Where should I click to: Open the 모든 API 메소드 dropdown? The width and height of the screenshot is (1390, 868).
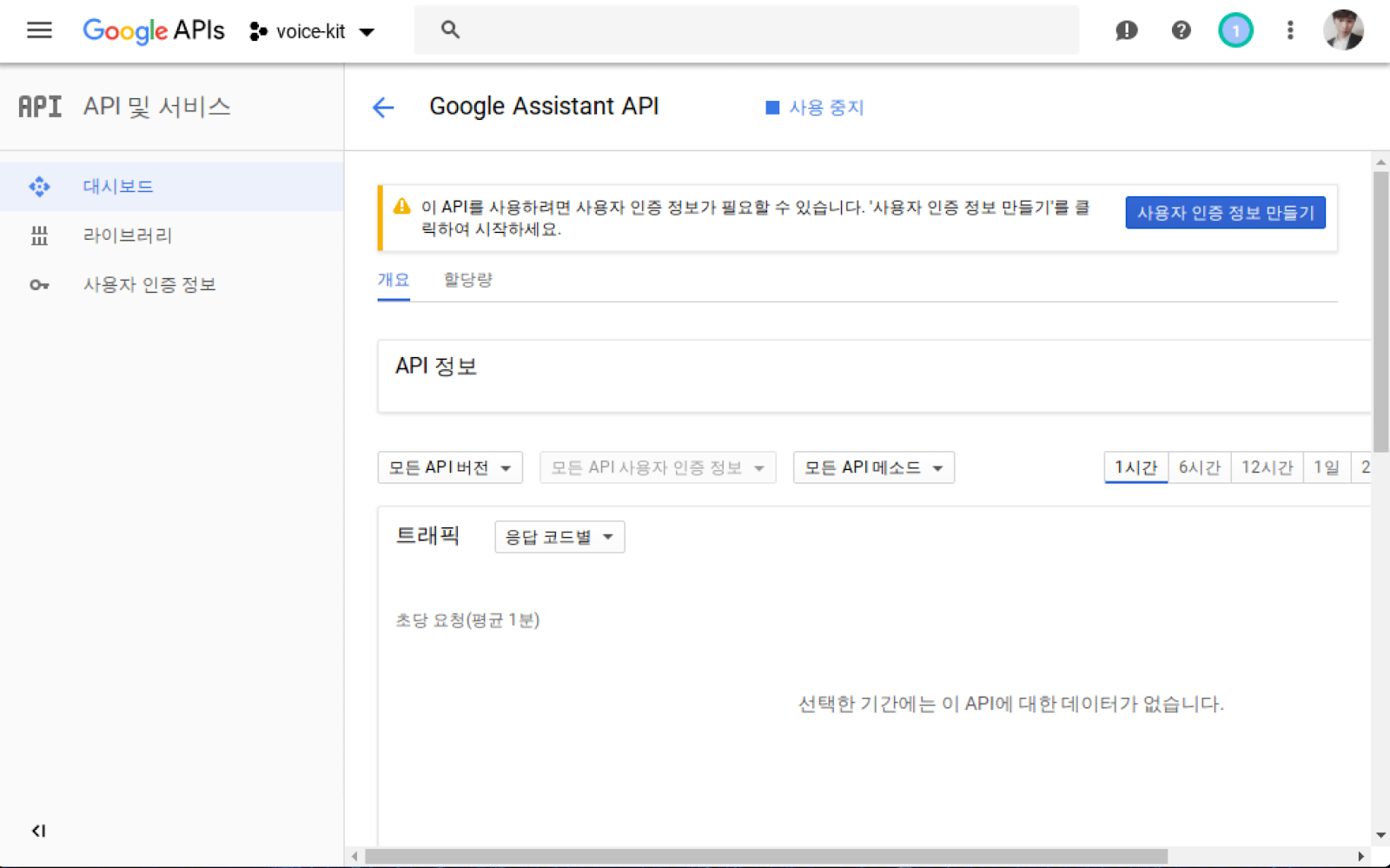pos(874,467)
